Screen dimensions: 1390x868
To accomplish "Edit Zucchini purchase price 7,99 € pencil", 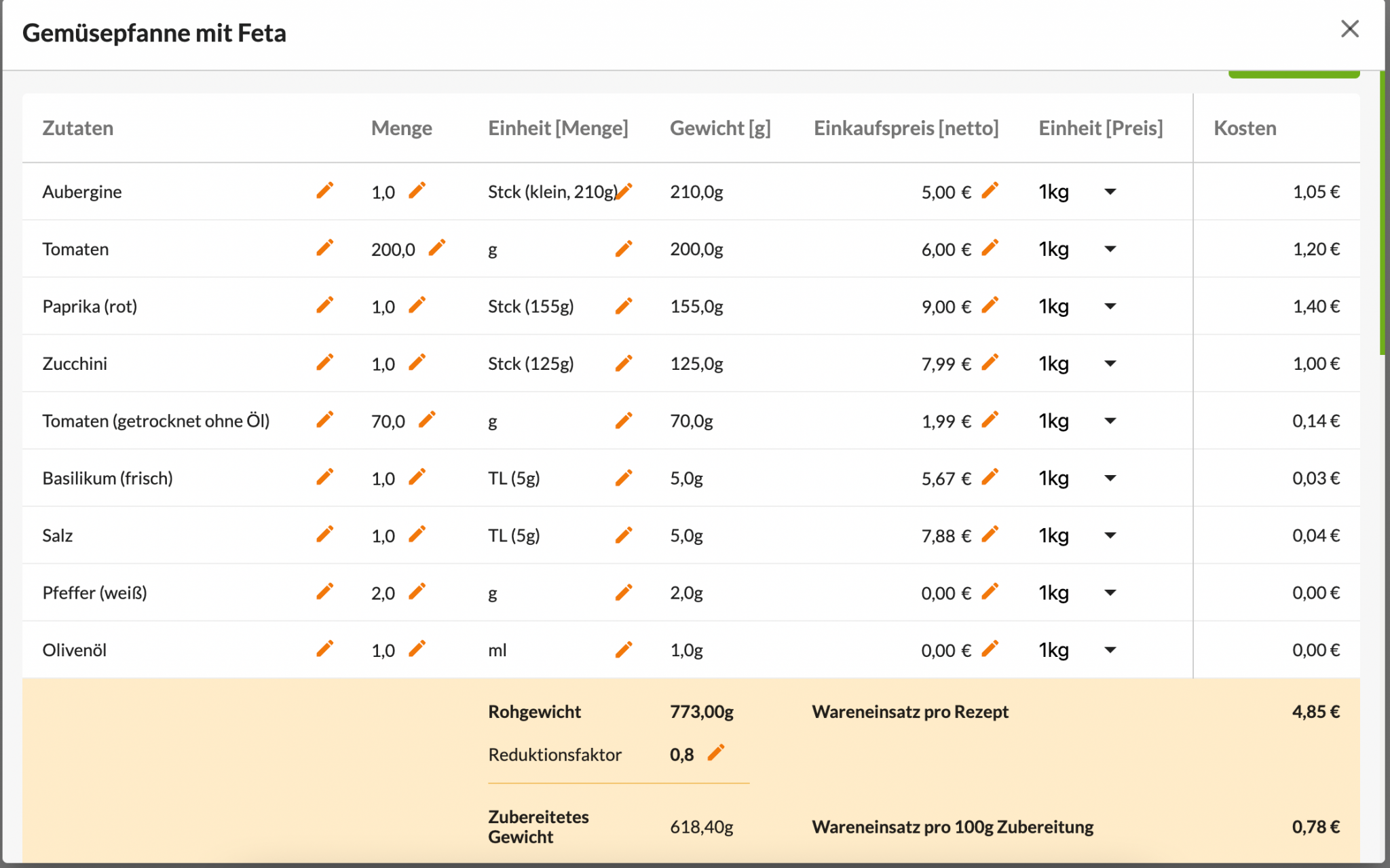I will coord(990,363).
